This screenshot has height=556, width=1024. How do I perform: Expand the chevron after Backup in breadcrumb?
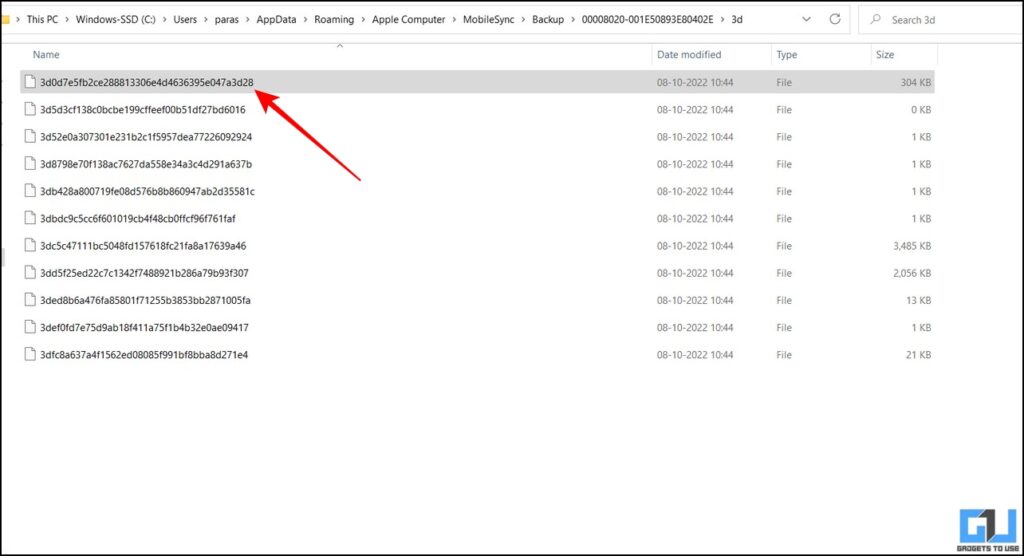573,19
